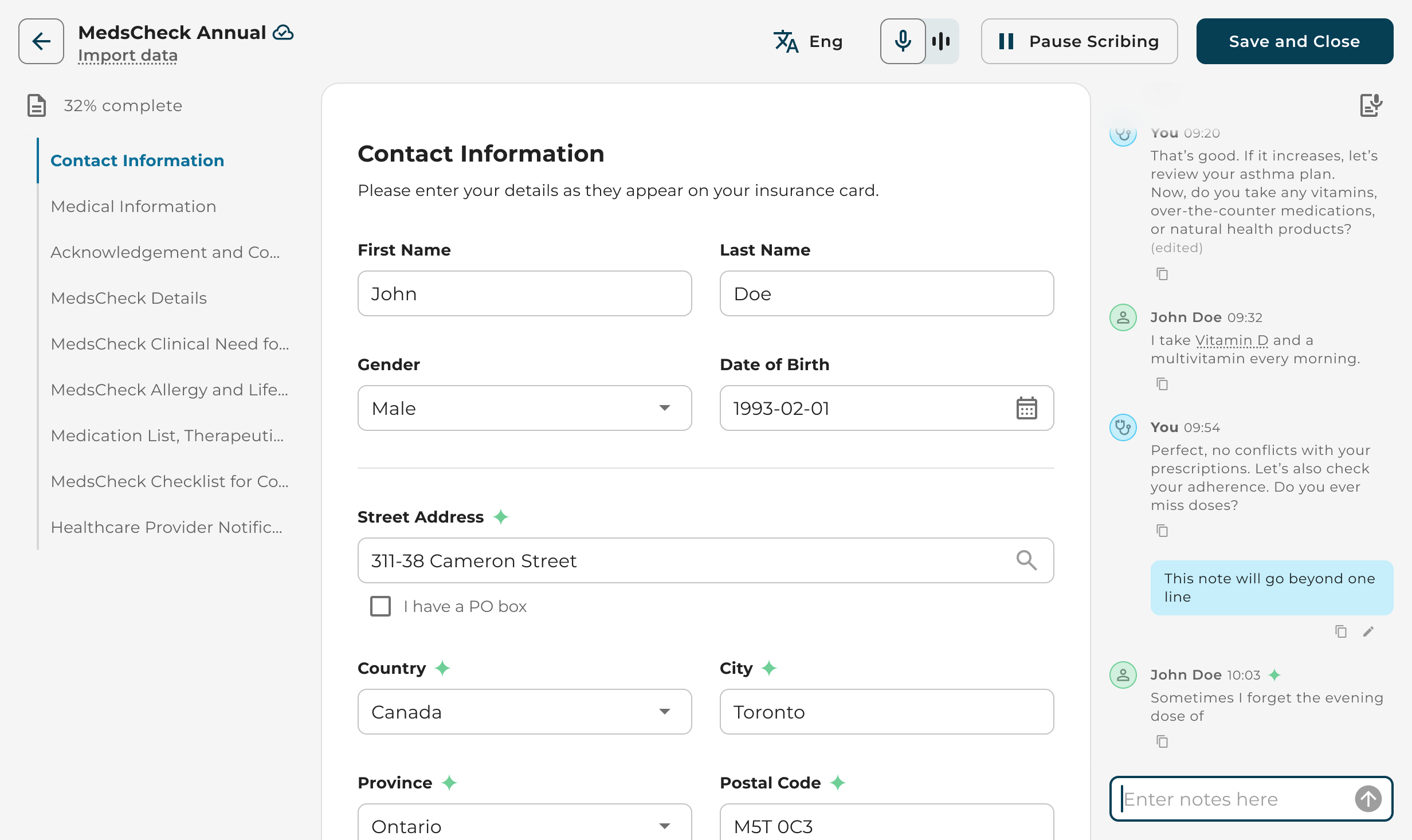Open the Acknowledgement and Co... section
This screenshot has width=1412, height=840.
pos(165,252)
